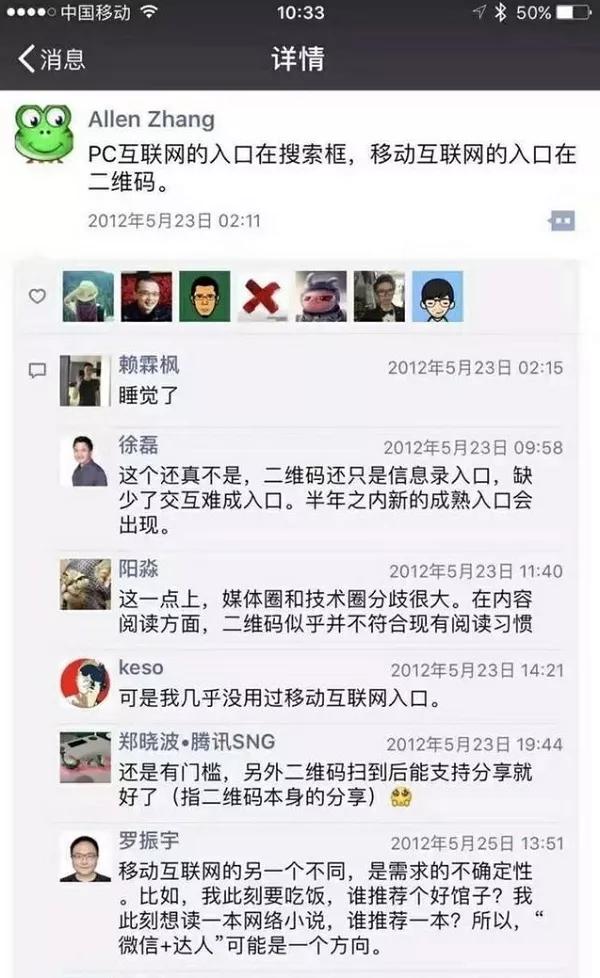Open the red X avatar in likes row
Image resolution: width=600 pixels, height=978 pixels.
(263, 296)
